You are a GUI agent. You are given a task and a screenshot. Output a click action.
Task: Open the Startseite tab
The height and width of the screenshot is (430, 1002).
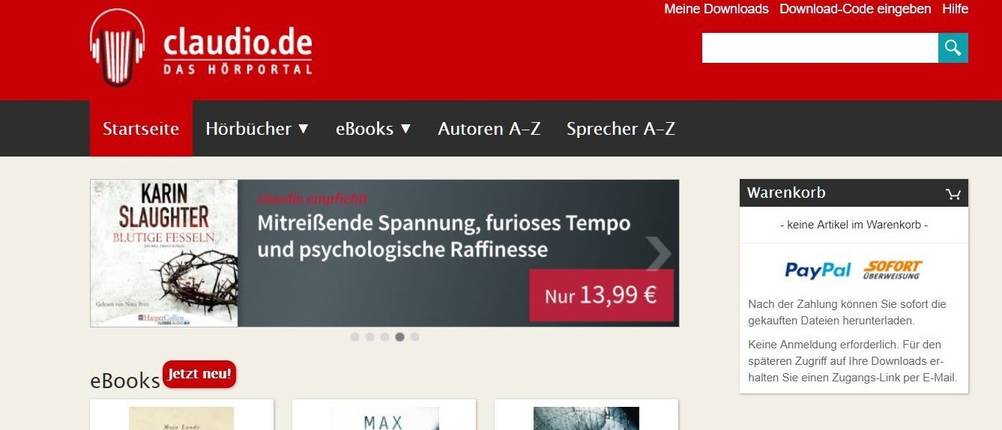point(141,128)
